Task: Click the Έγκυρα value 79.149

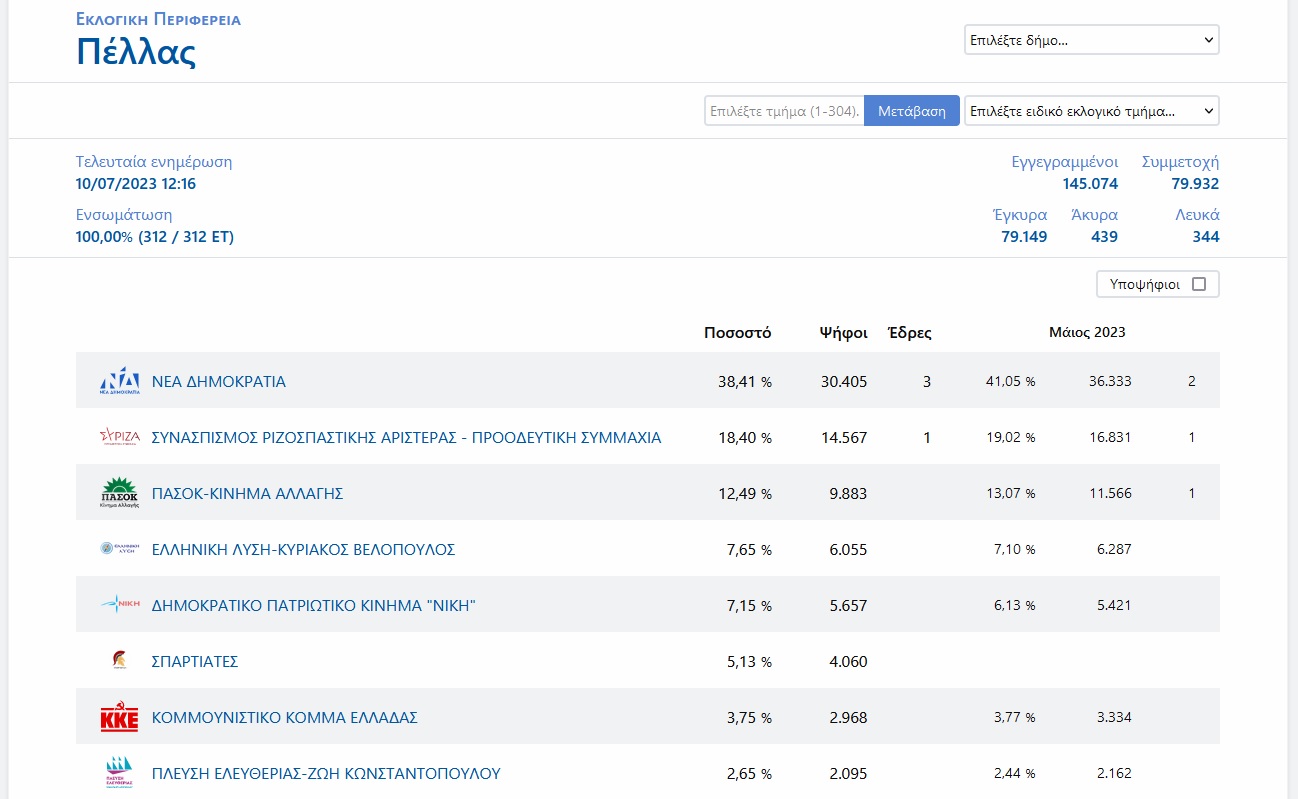Action: pyautogui.click(x=1024, y=237)
